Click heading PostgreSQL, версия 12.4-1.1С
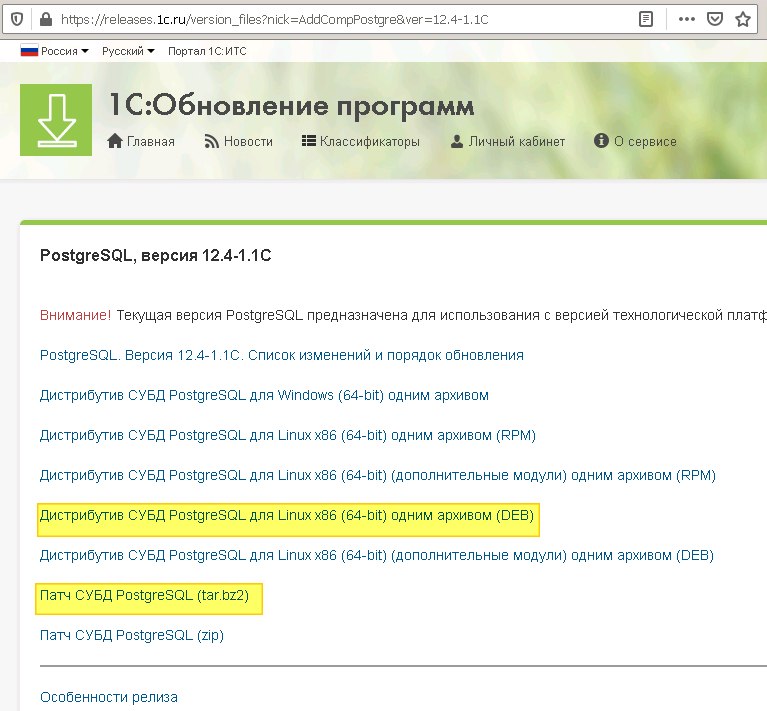 pos(156,255)
